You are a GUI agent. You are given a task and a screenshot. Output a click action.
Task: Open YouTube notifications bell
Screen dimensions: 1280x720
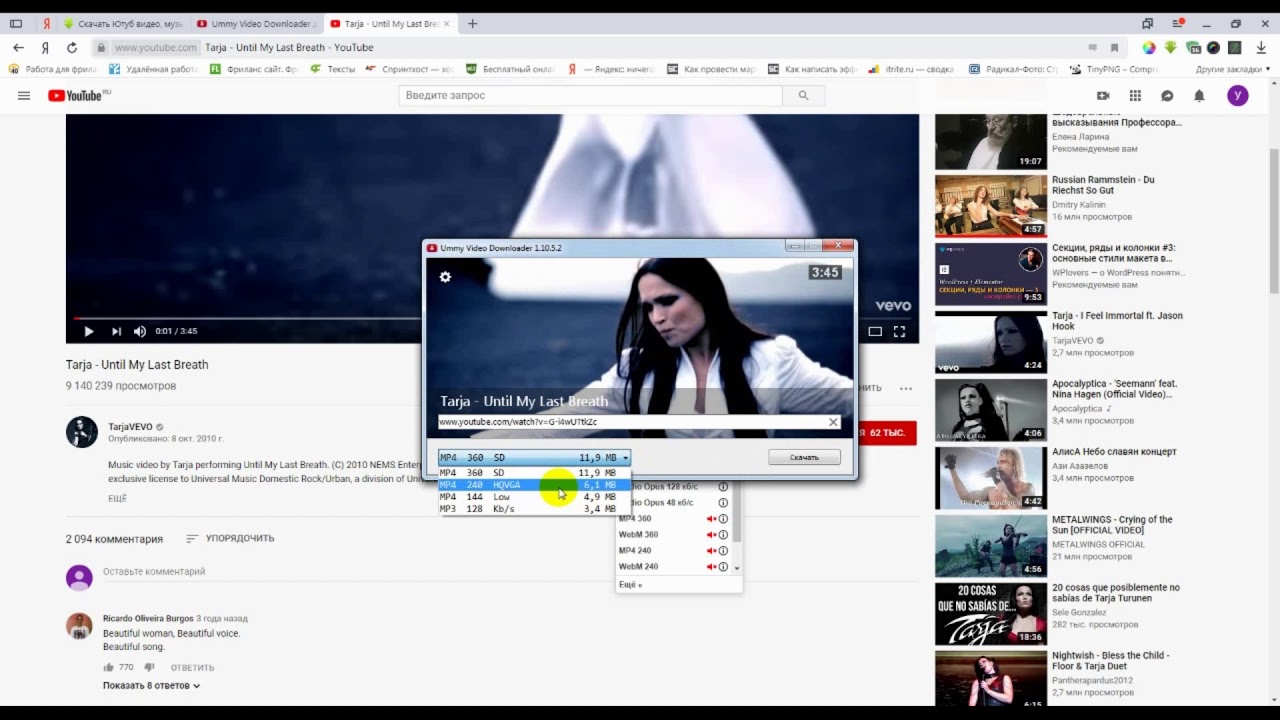1199,96
